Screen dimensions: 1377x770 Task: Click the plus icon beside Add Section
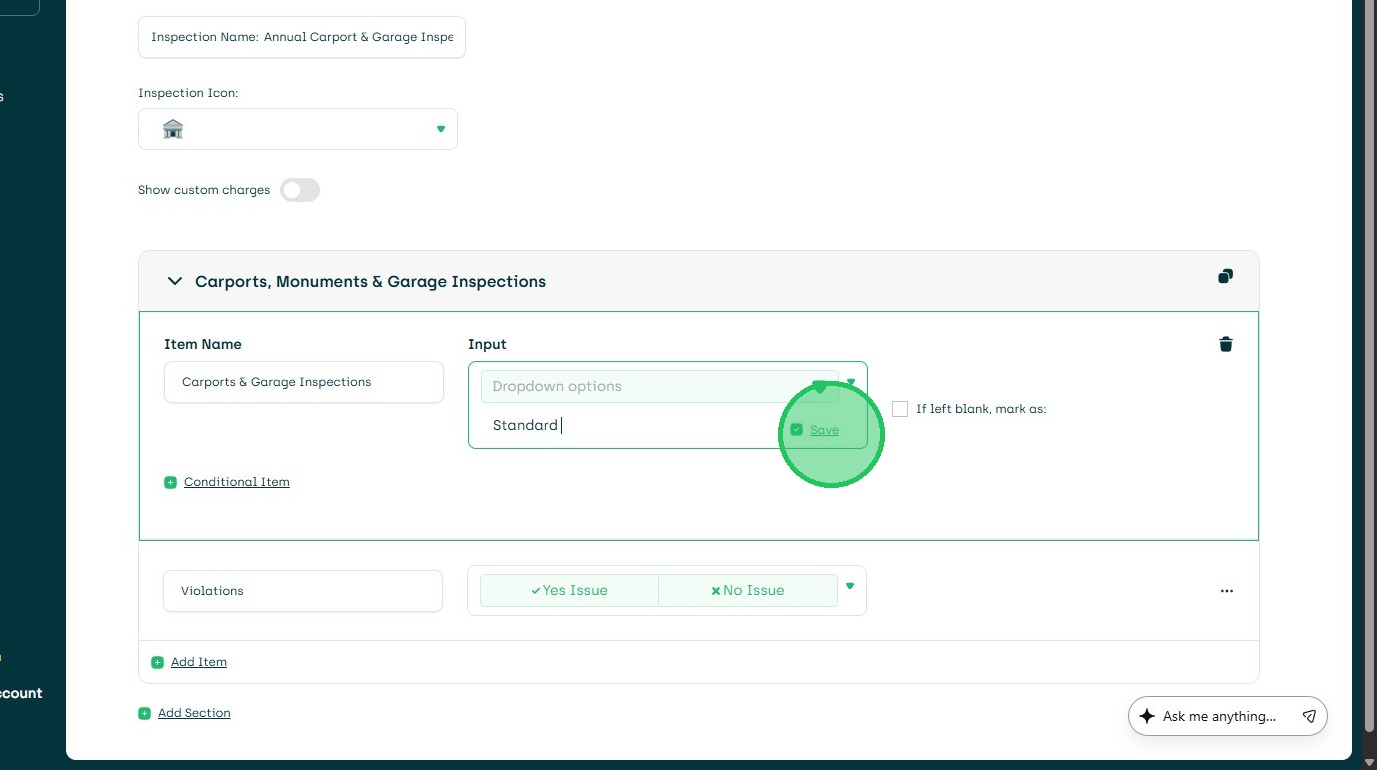pyautogui.click(x=144, y=713)
